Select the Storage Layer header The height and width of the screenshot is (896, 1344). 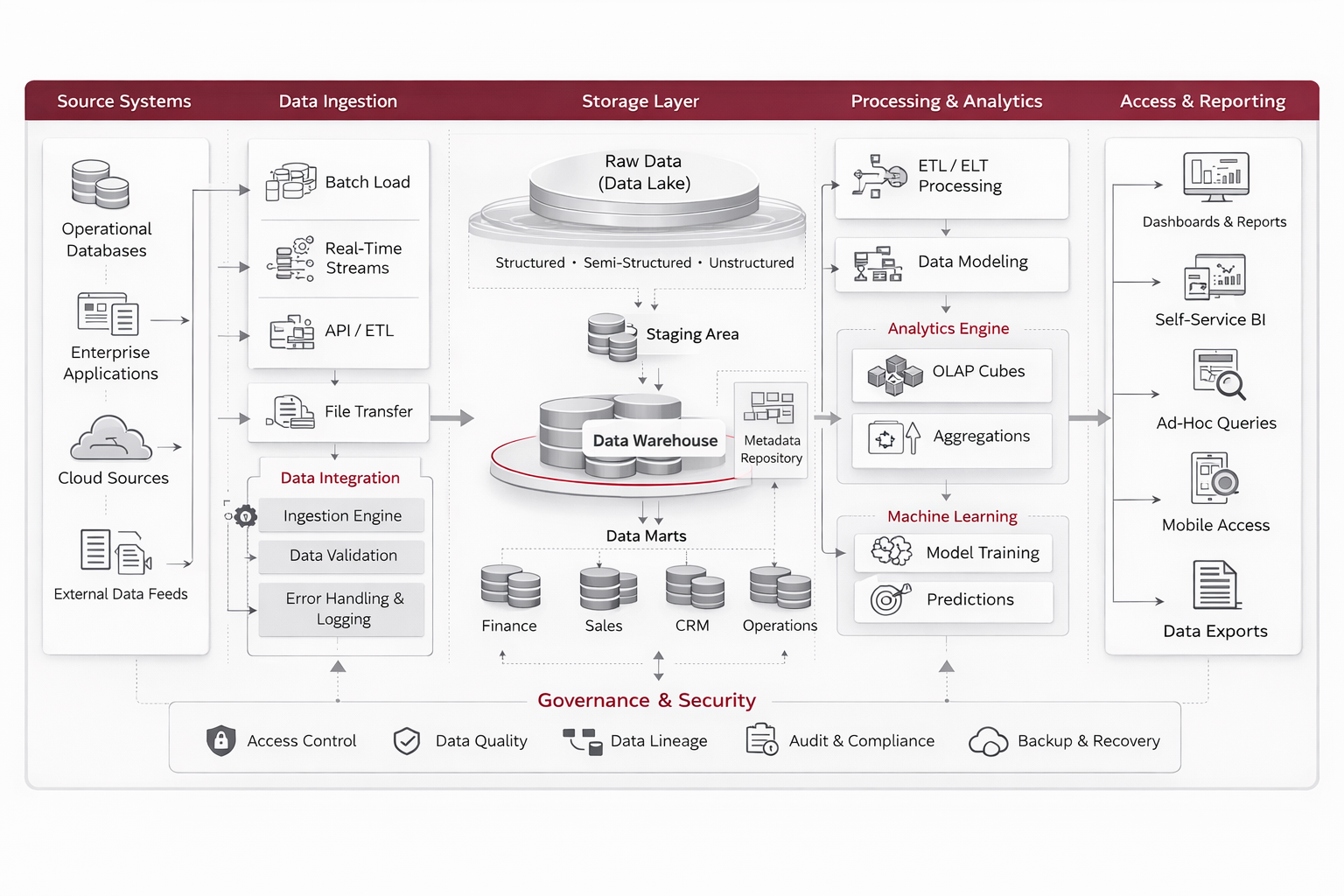click(x=640, y=101)
